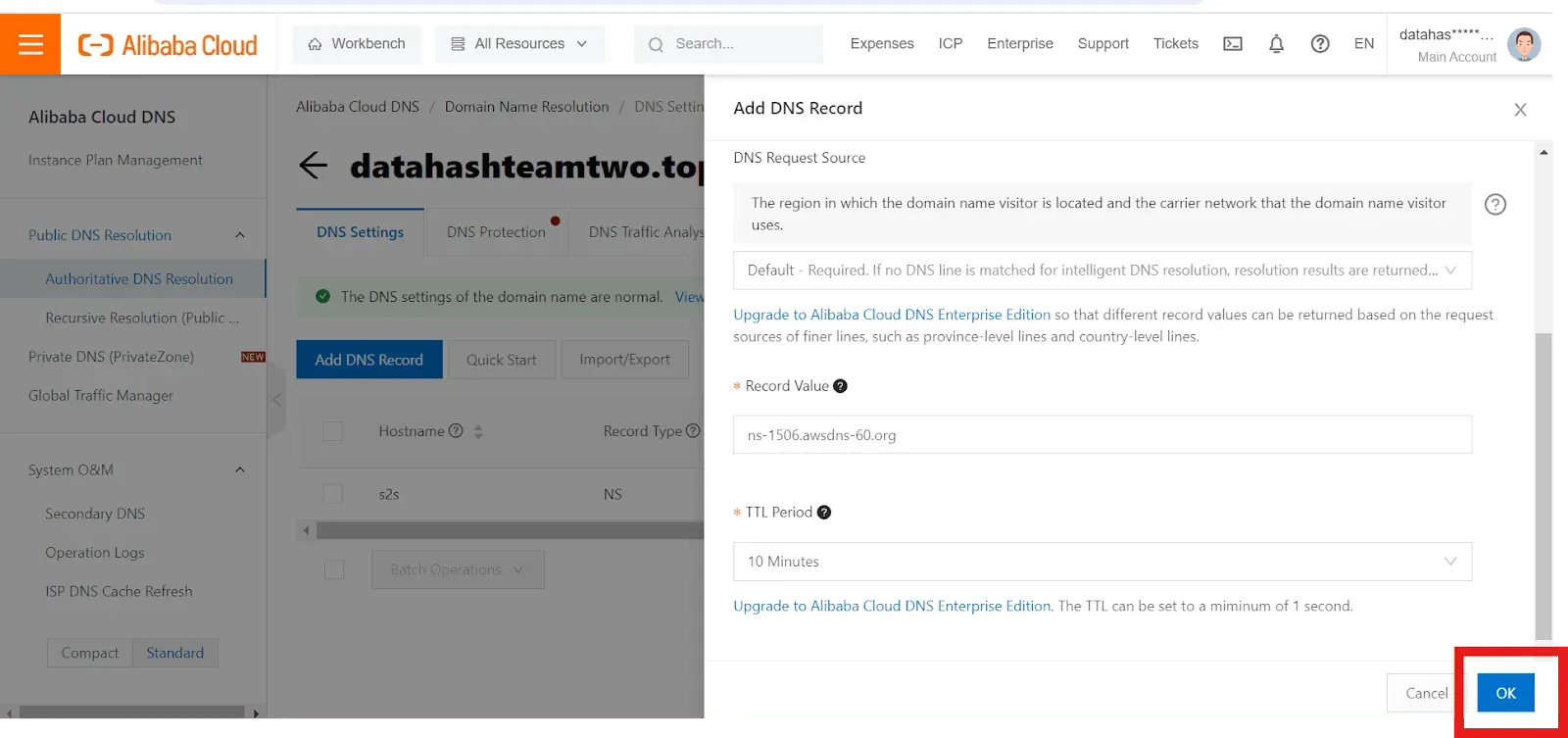
Task: Open the Enterprise menu
Action: (x=1020, y=44)
